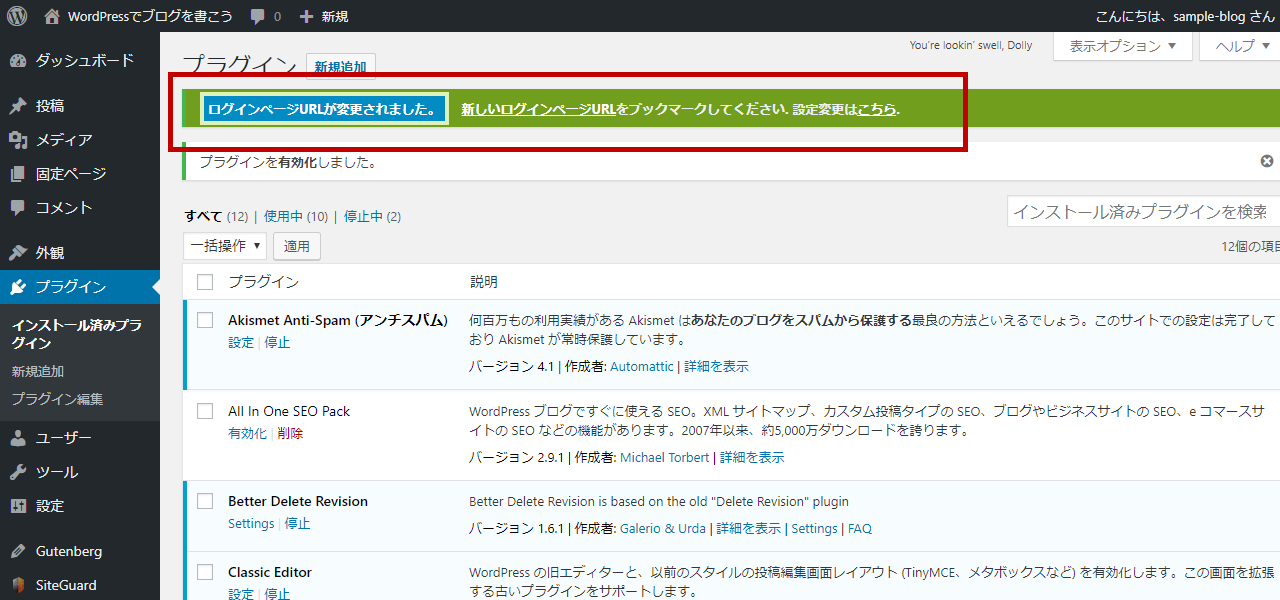Expand the ヘルプ help panel
The width and height of the screenshot is (1280, 600).
coord(1240,46)
